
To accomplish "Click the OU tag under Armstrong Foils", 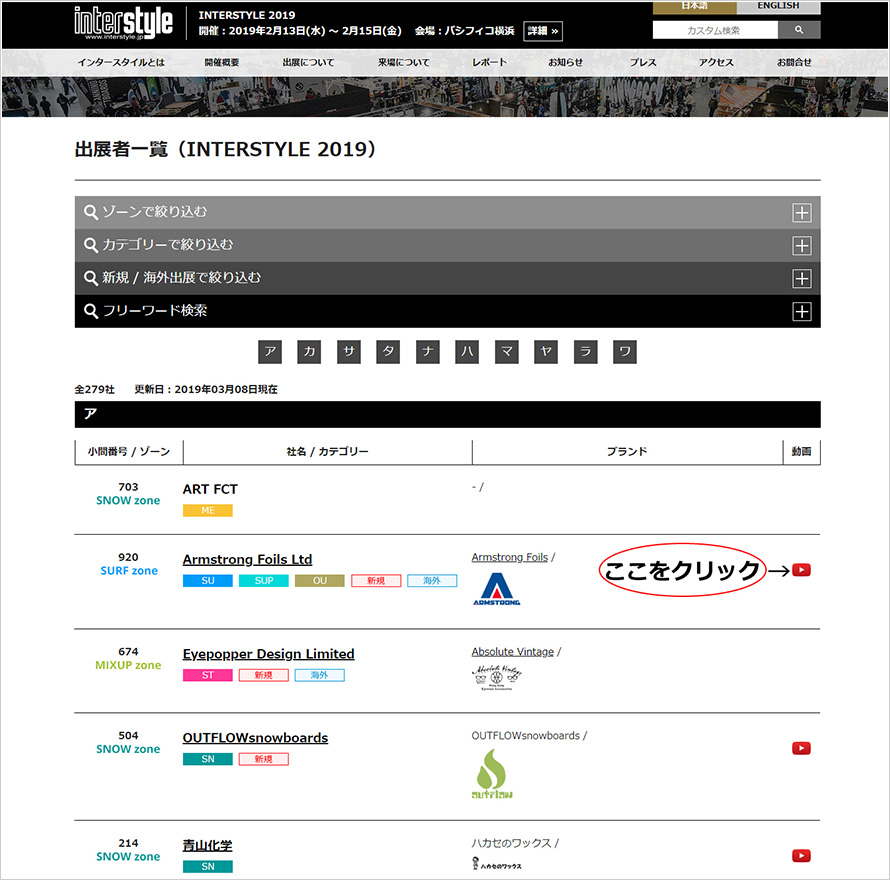I will (x=320, y=581).
